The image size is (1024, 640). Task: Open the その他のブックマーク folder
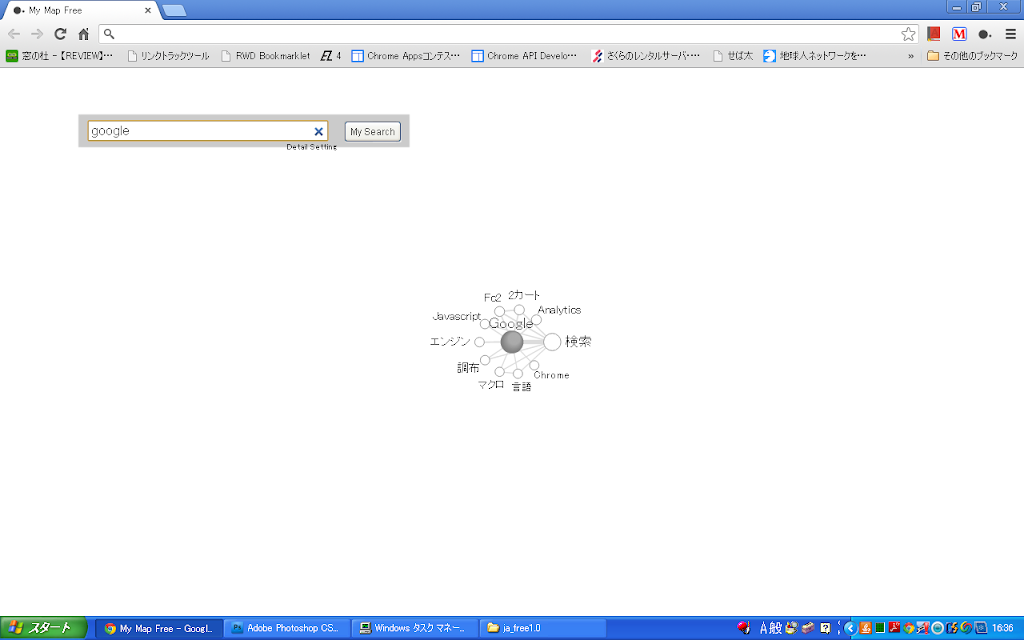click(972, 56)
